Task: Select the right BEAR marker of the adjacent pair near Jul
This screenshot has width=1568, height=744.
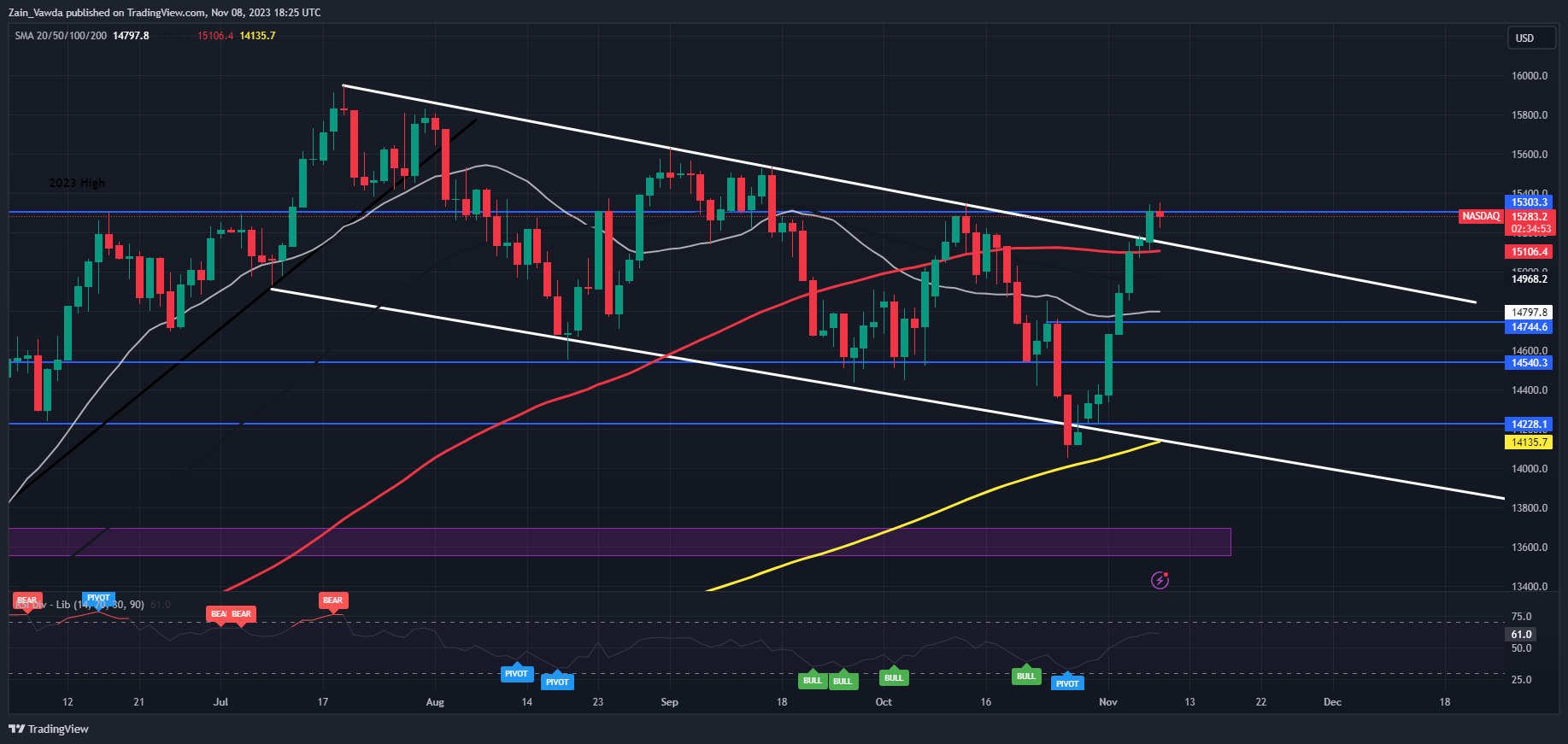Action: coord(242,614)
